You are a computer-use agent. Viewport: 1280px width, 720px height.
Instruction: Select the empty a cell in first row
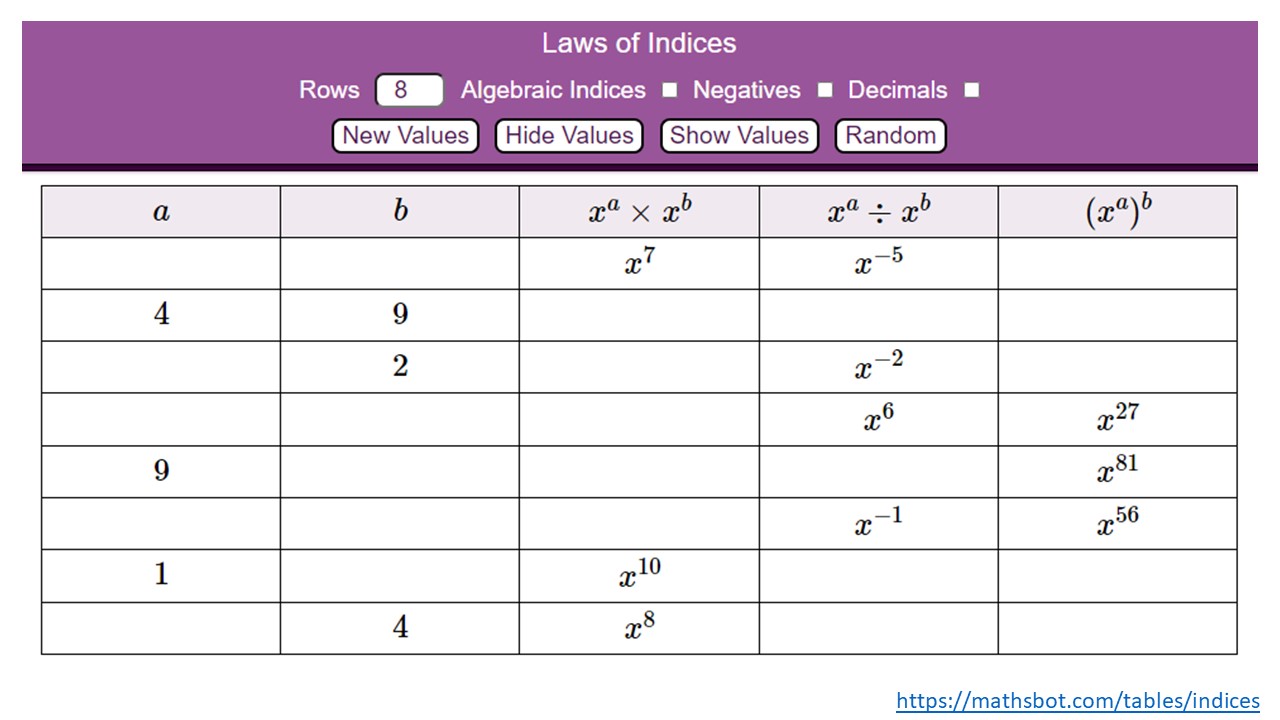[161, 264]
